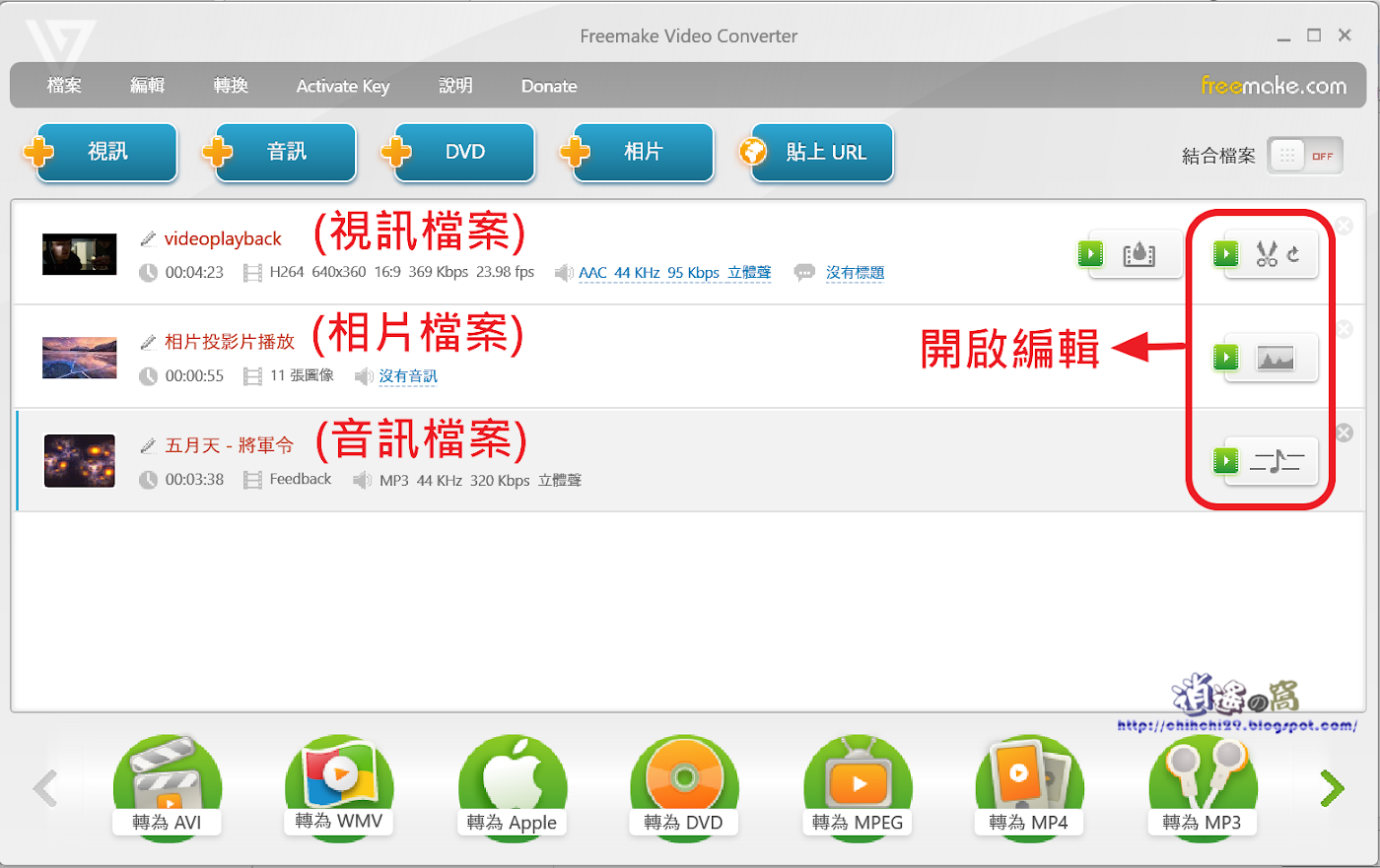Open the 五月天 - 將軍令 thumbnail
Image resolution: width=1380 pixels, height=868 pixels.
(x=80, y=461)
